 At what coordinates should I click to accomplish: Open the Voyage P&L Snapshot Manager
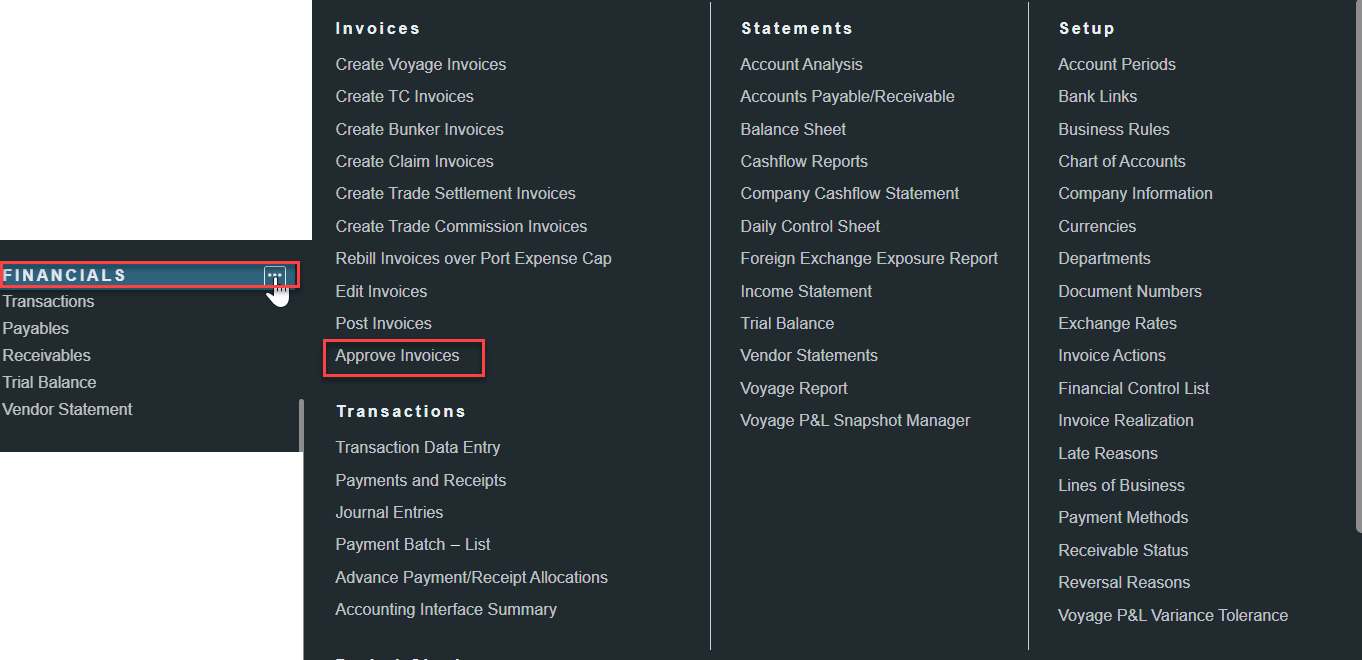click(854, 421)
